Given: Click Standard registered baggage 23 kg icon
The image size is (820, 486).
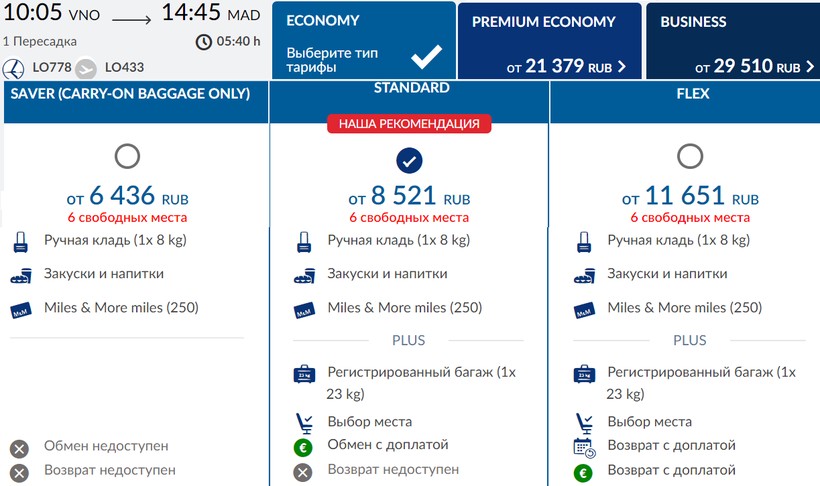Looking at the screenshot, I should tap(304, 374).
